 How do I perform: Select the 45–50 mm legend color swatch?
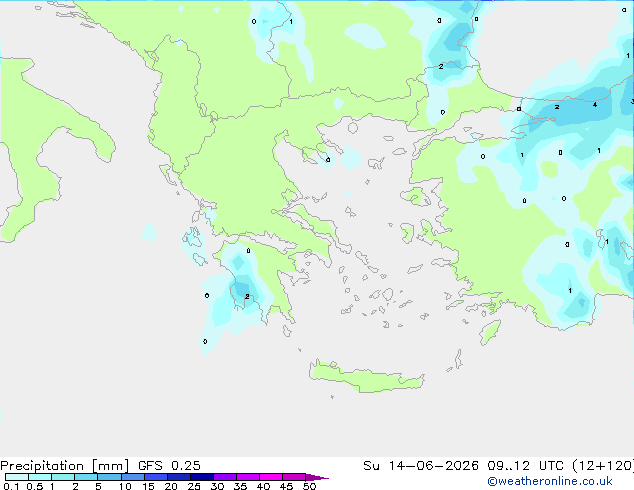pyautogui.click(x=294, y=477)
